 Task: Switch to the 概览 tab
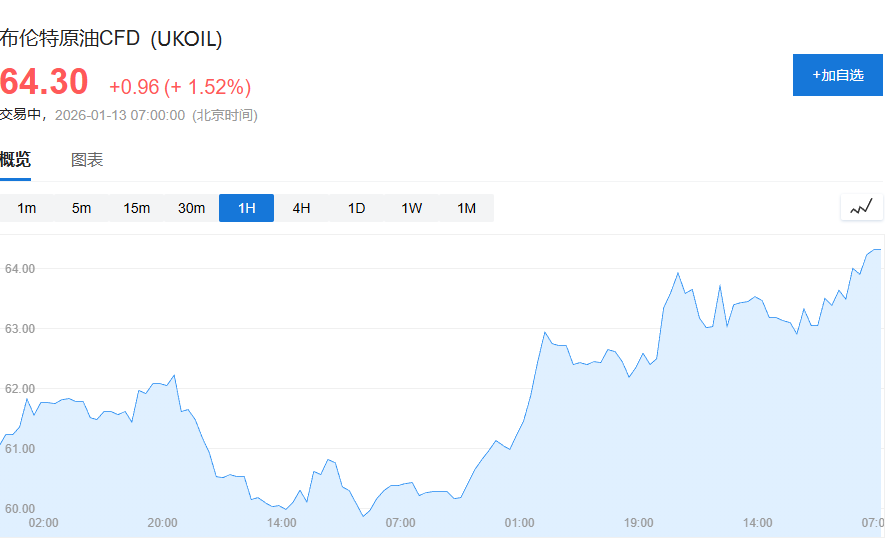point(15,160)
